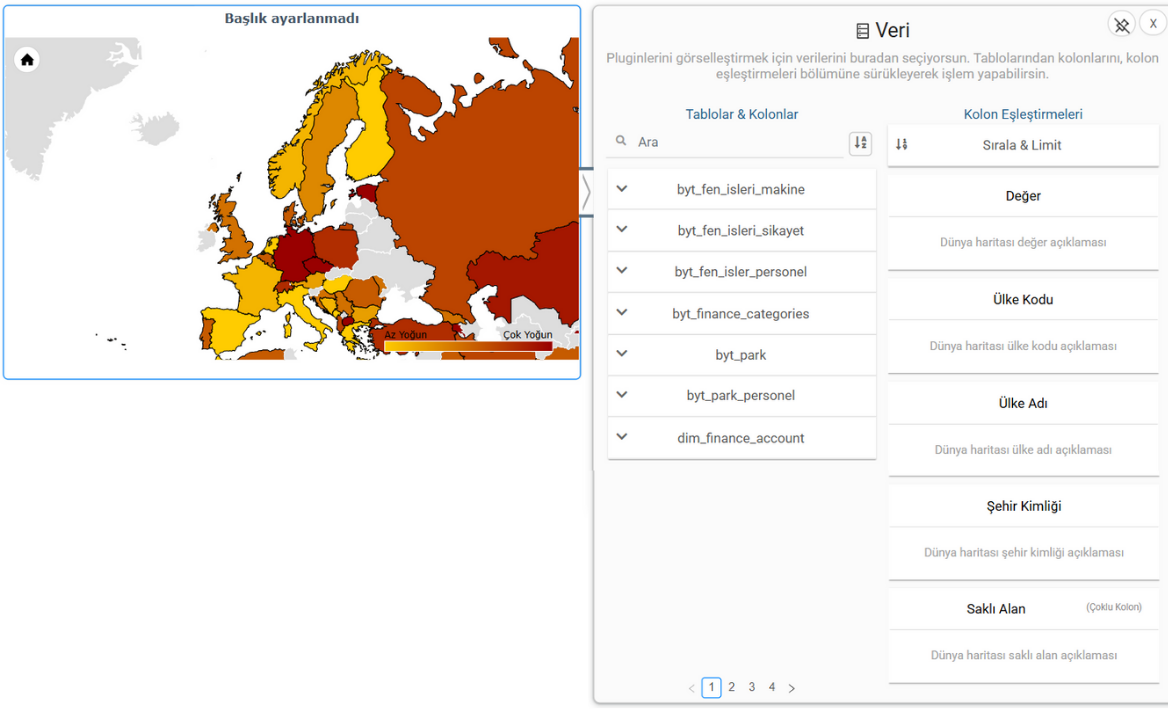The height and width of the screenshot is (709, 1168).
Task: Close the Veri panel with X button
Action: pos(1152,24)
